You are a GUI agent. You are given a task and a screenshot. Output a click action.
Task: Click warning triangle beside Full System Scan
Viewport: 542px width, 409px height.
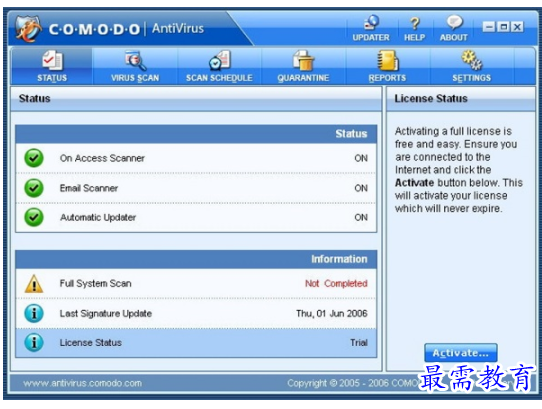pos(34,283)
